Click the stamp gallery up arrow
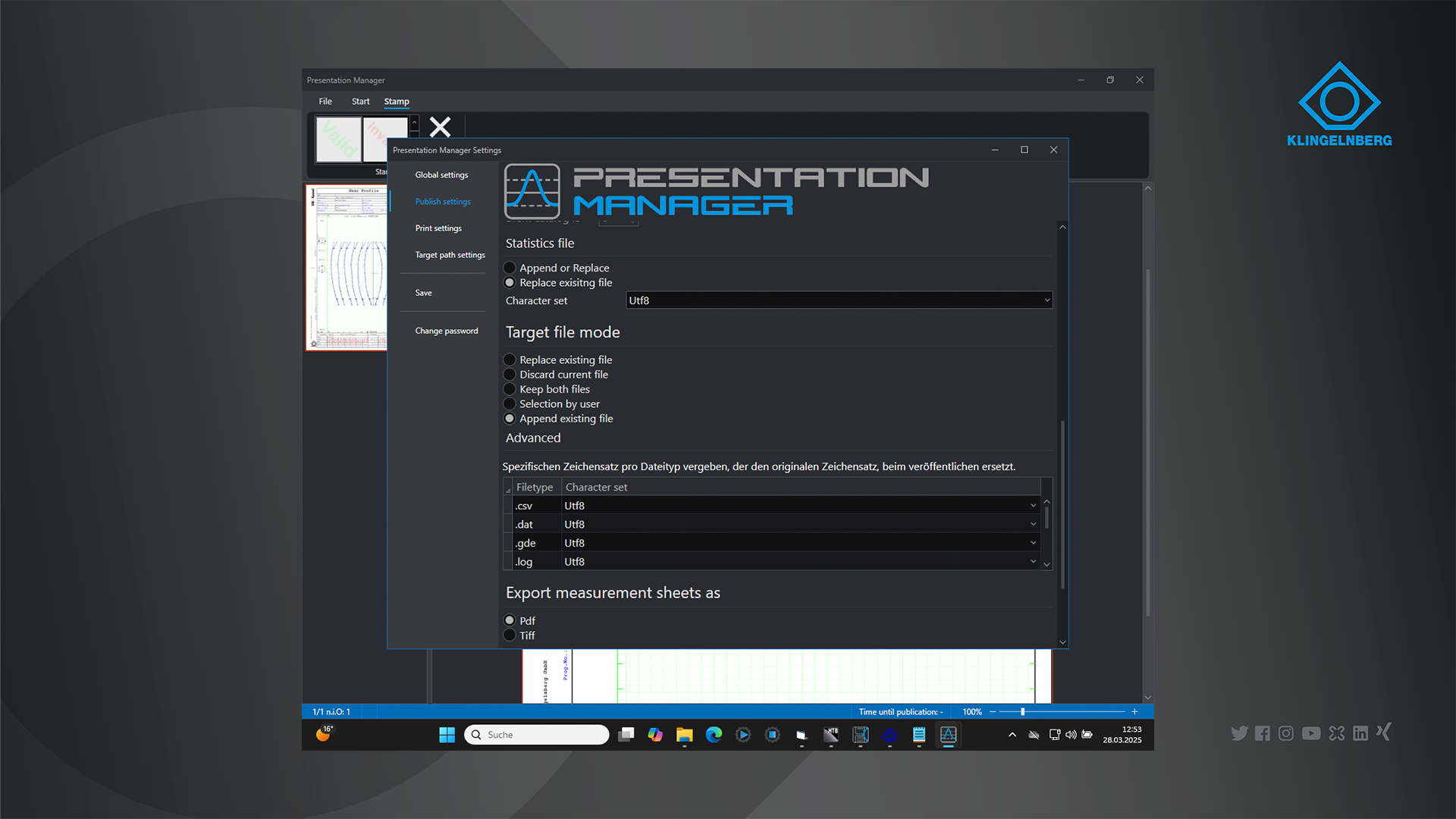The width and height of the screenshot is (1456, 819). (414, 123)
